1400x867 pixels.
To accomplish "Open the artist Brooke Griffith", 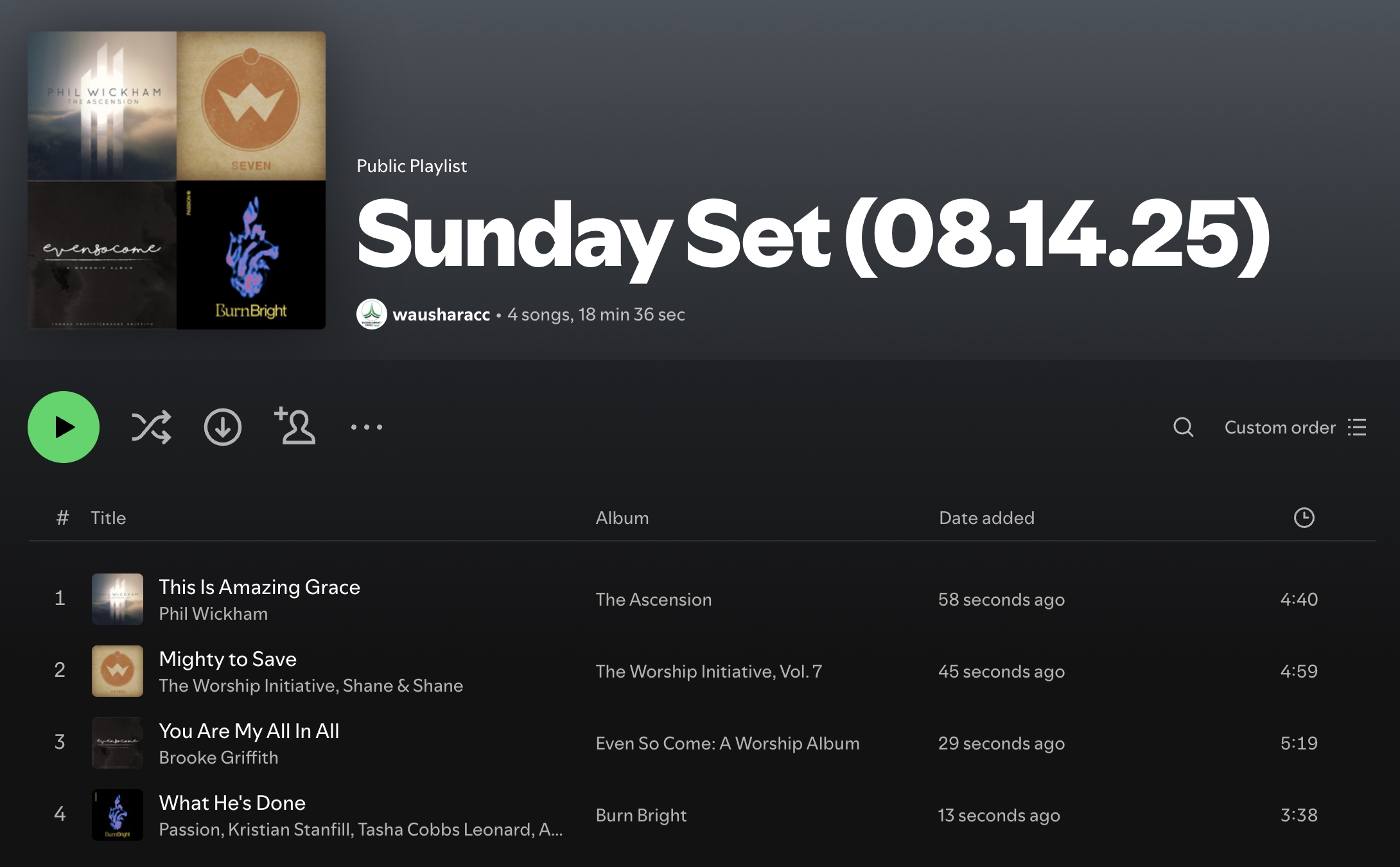I will click(218, 758).
